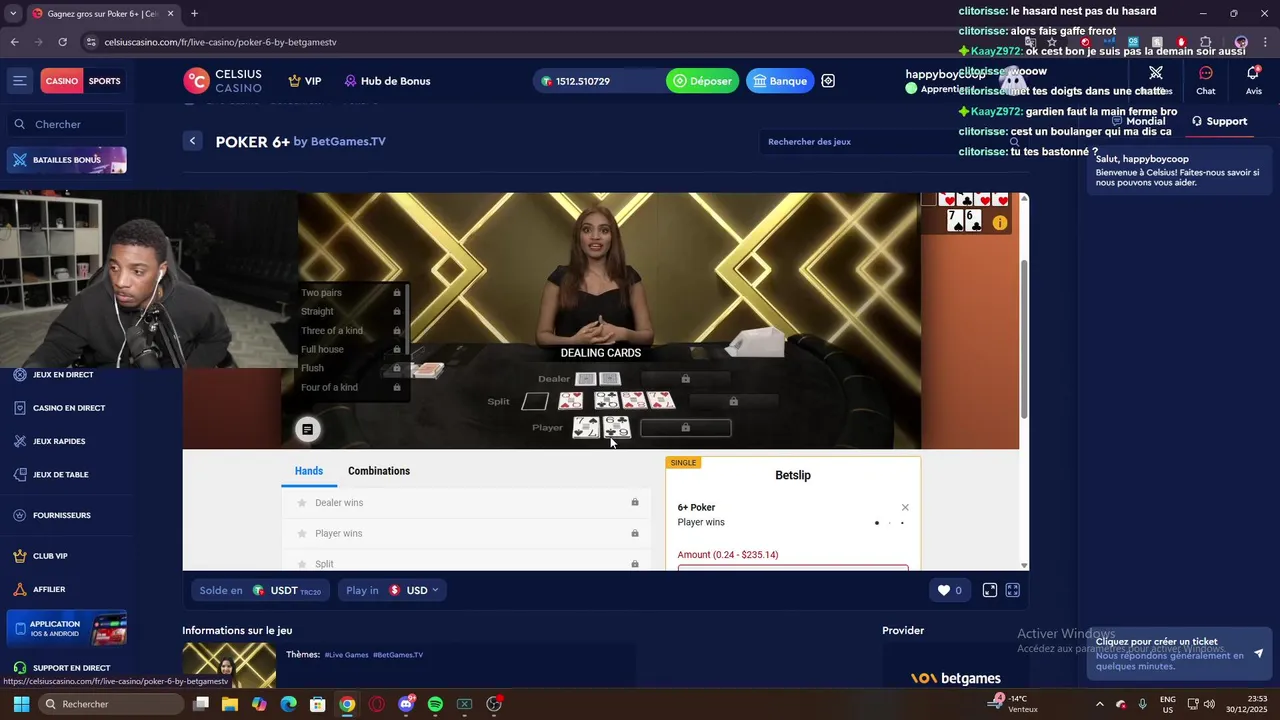Favorite the Split bet star
Screen dimensions: 1280x720
[301, 564]
